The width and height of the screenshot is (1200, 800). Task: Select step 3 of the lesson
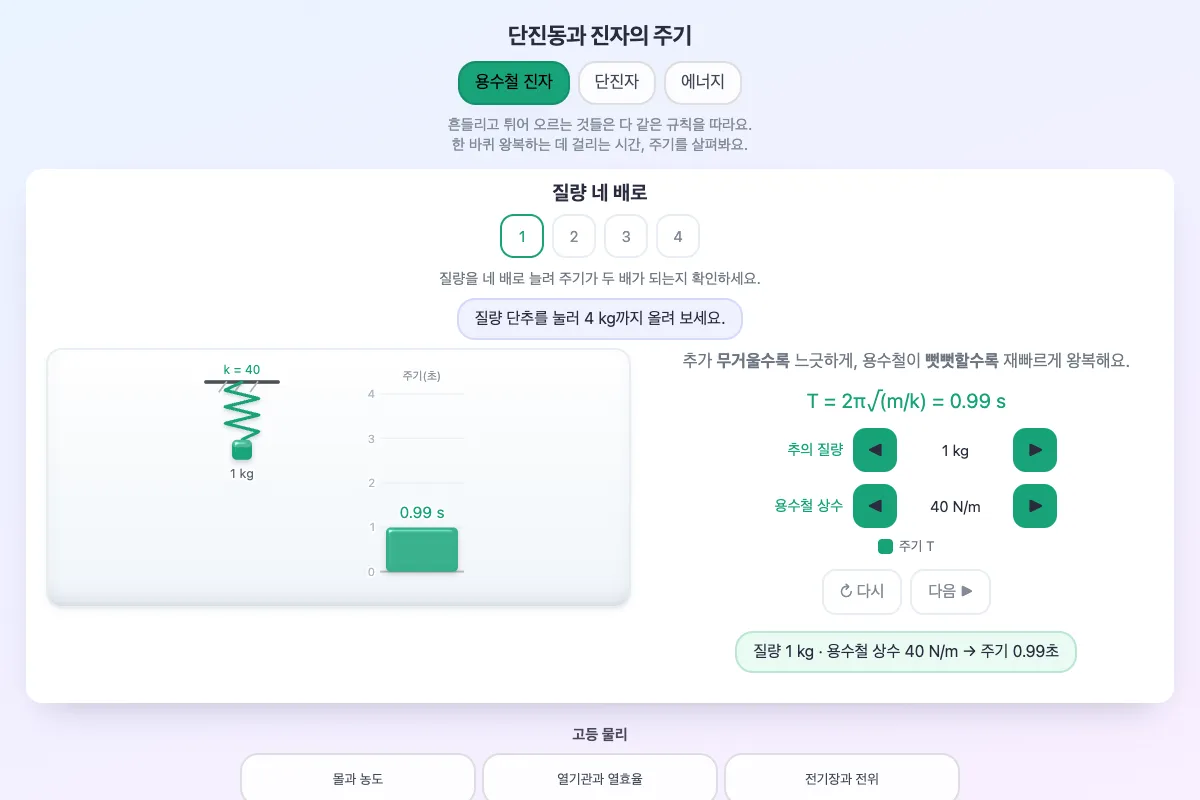pyautogui.click(x=626, y=237)
